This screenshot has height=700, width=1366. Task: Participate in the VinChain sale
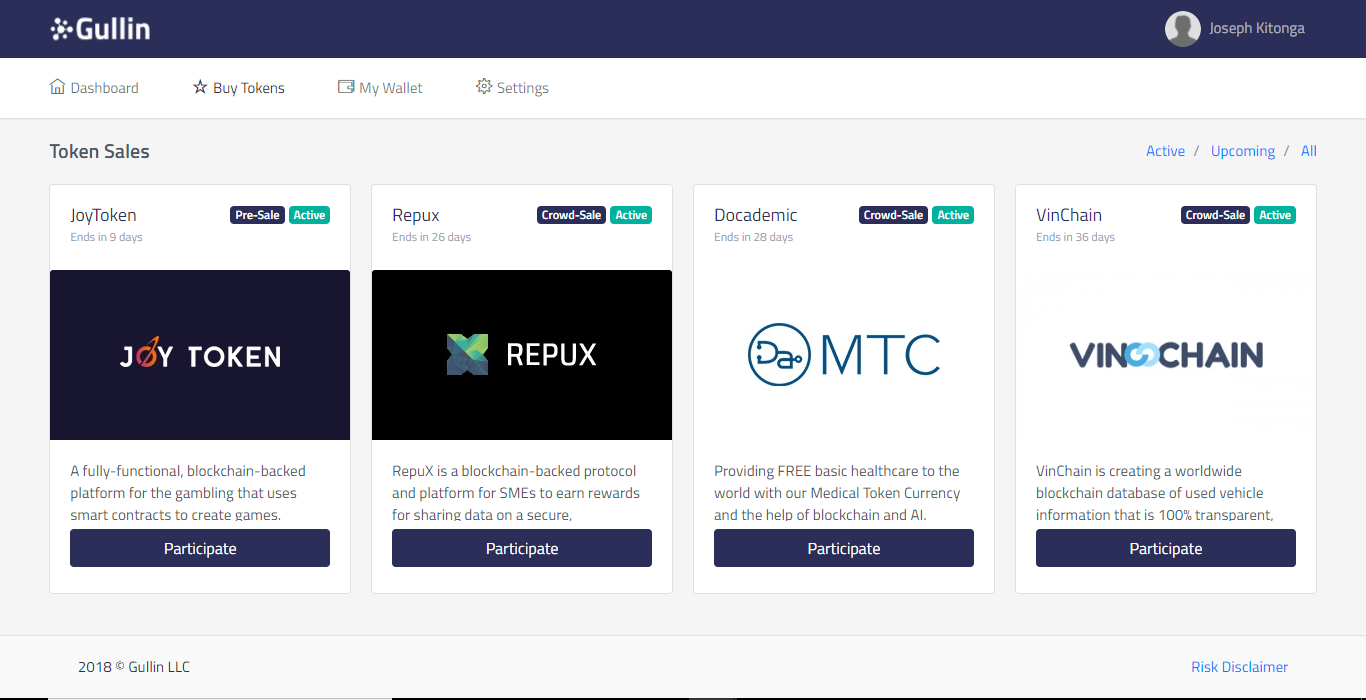1166,548
